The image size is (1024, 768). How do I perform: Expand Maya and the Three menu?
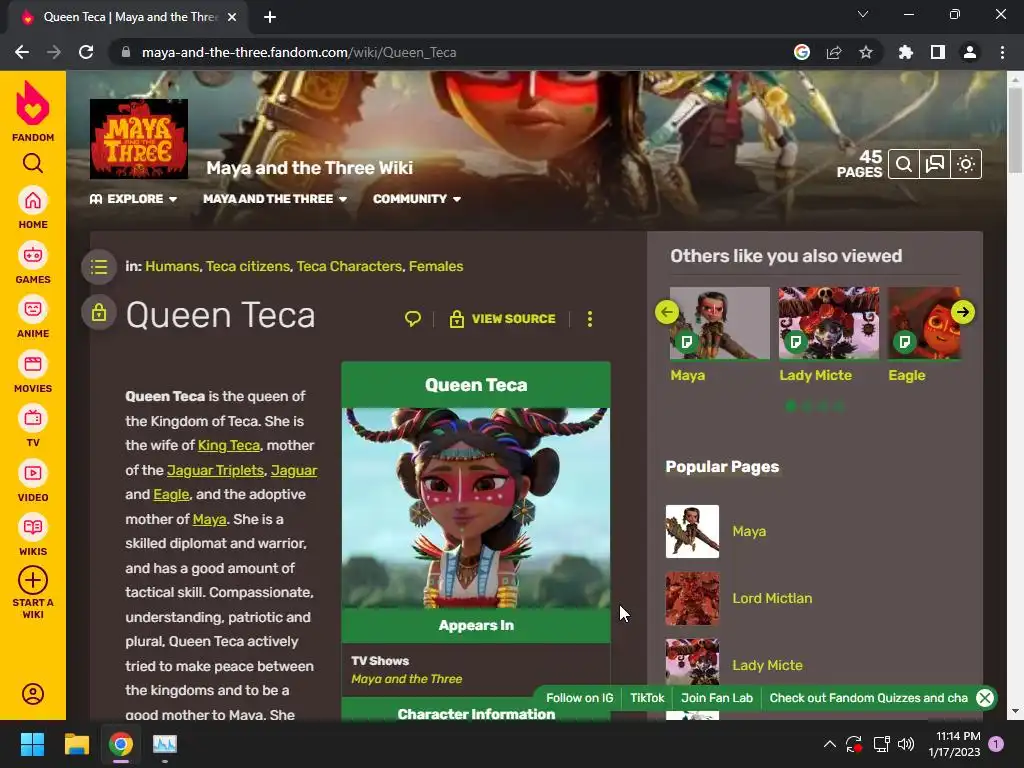(275, 199)
